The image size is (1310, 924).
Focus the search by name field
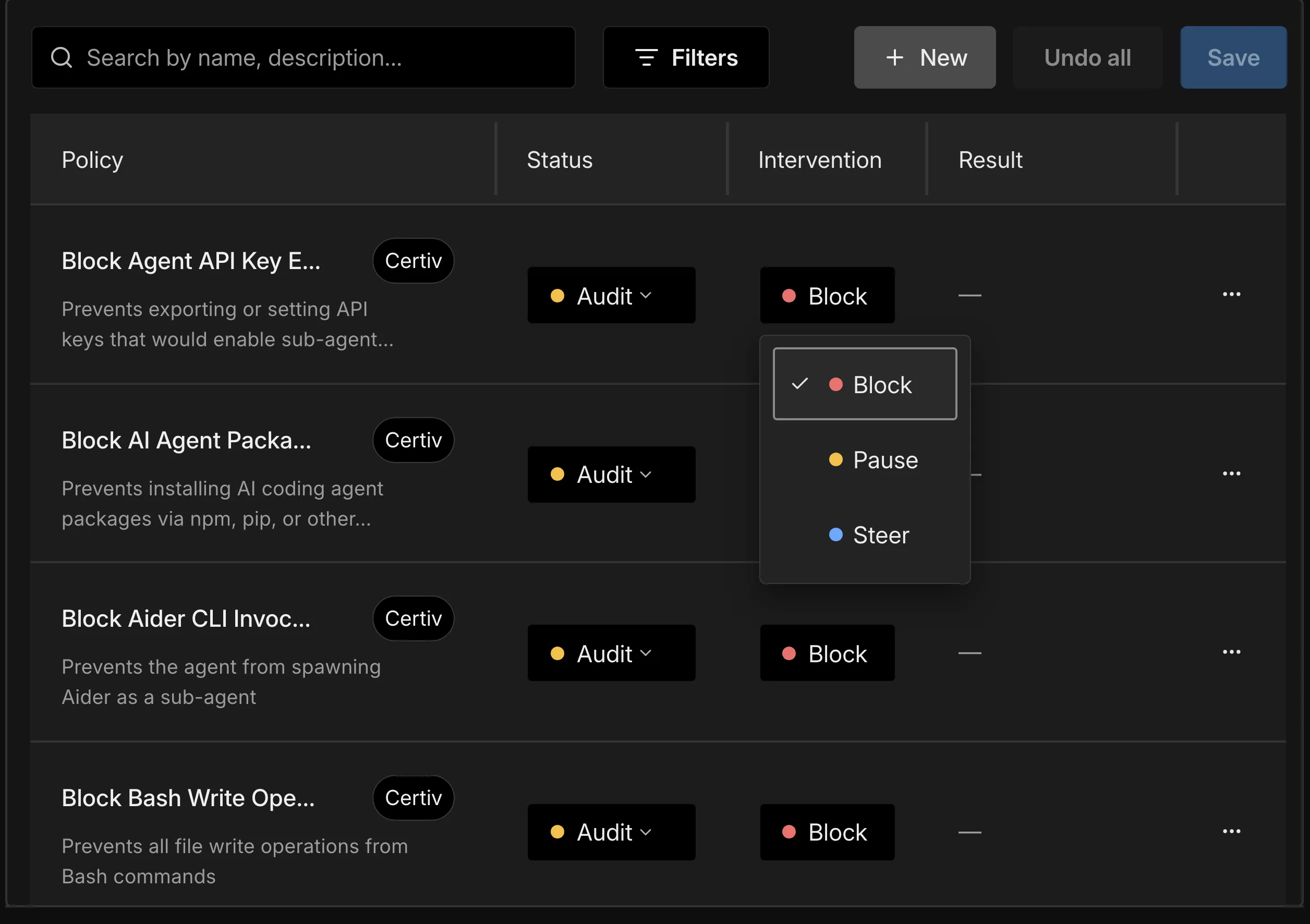pyautogui.click(x=304, y=57)
